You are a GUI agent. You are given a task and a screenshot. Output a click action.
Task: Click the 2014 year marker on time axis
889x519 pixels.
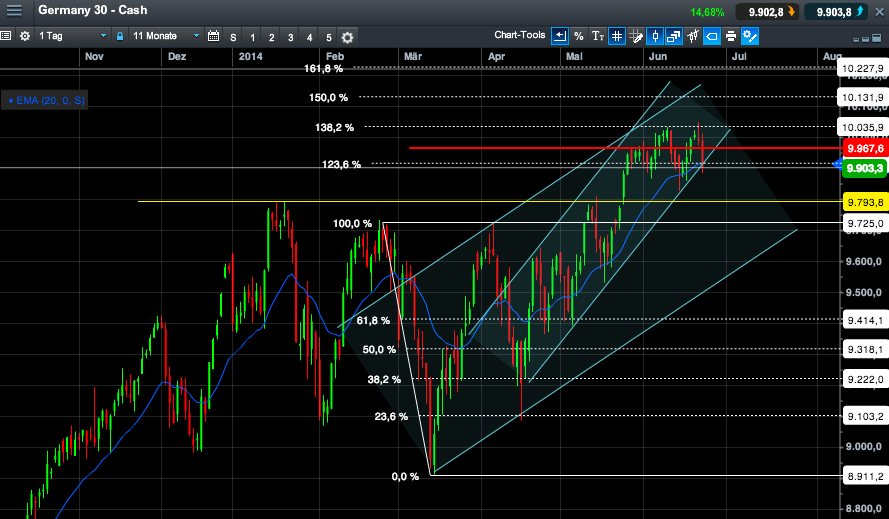tap(250, 56)
